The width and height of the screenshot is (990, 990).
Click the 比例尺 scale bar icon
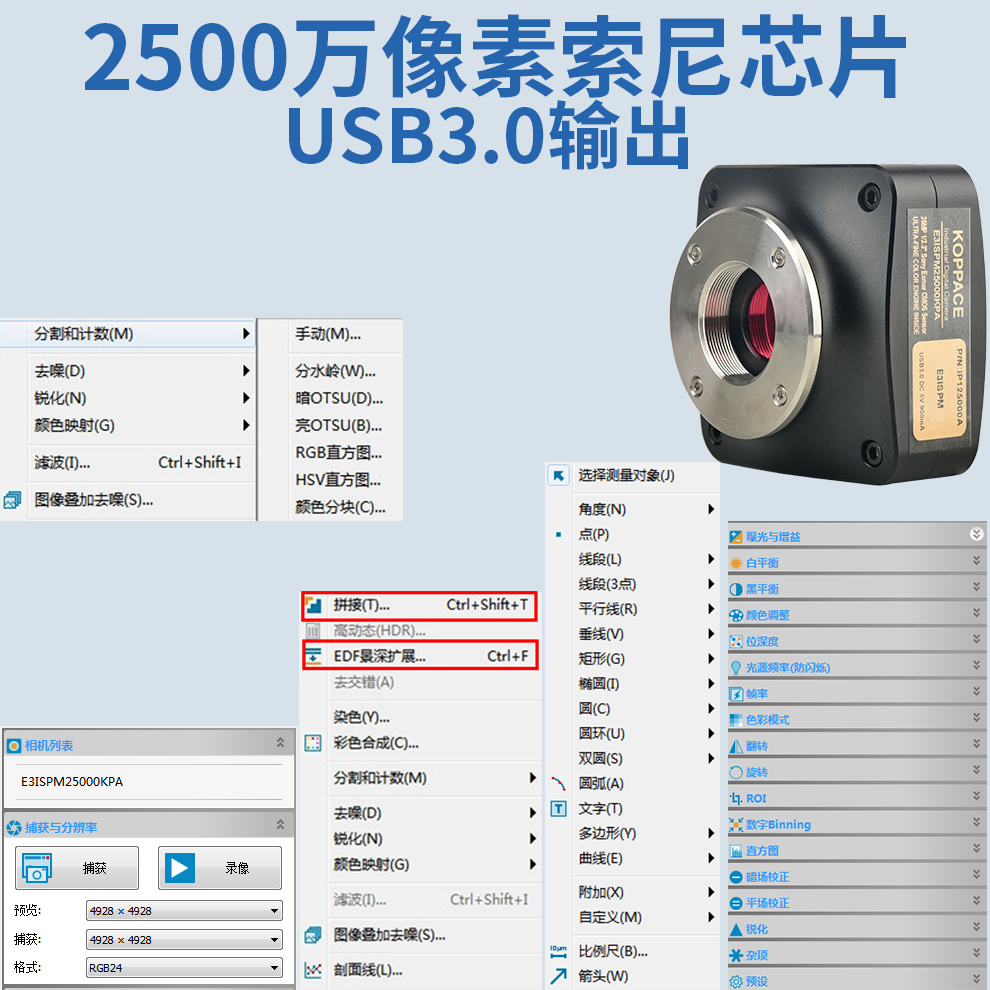click(x=559, y=951)
